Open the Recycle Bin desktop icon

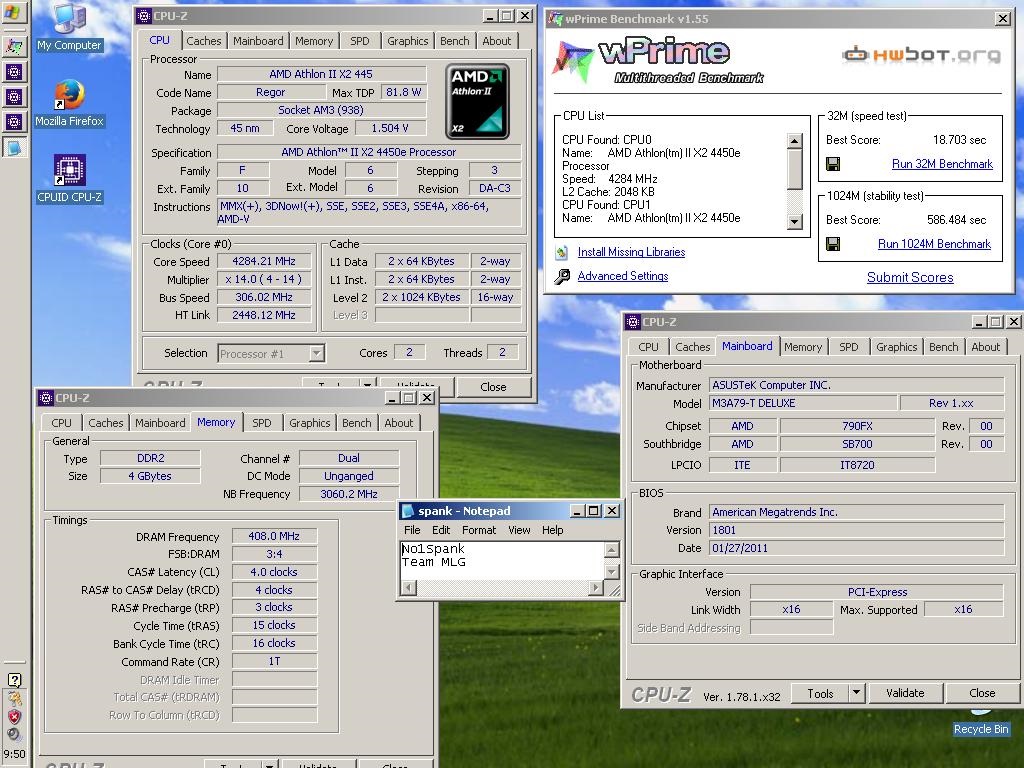point(981,722)
